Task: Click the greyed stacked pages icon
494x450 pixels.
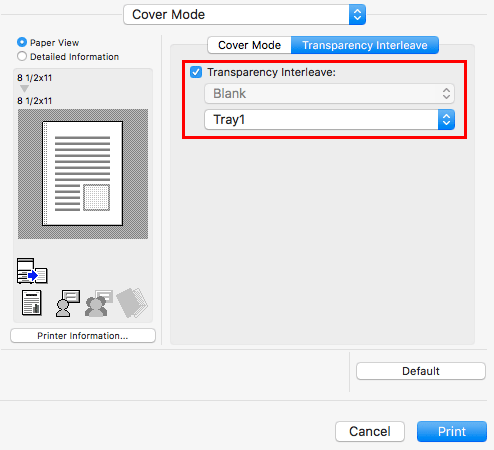Action: 132,303
